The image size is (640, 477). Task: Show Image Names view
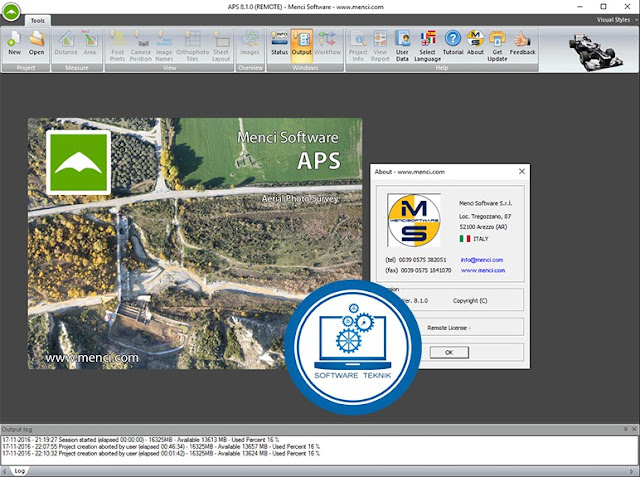click(x=164, y=46)
